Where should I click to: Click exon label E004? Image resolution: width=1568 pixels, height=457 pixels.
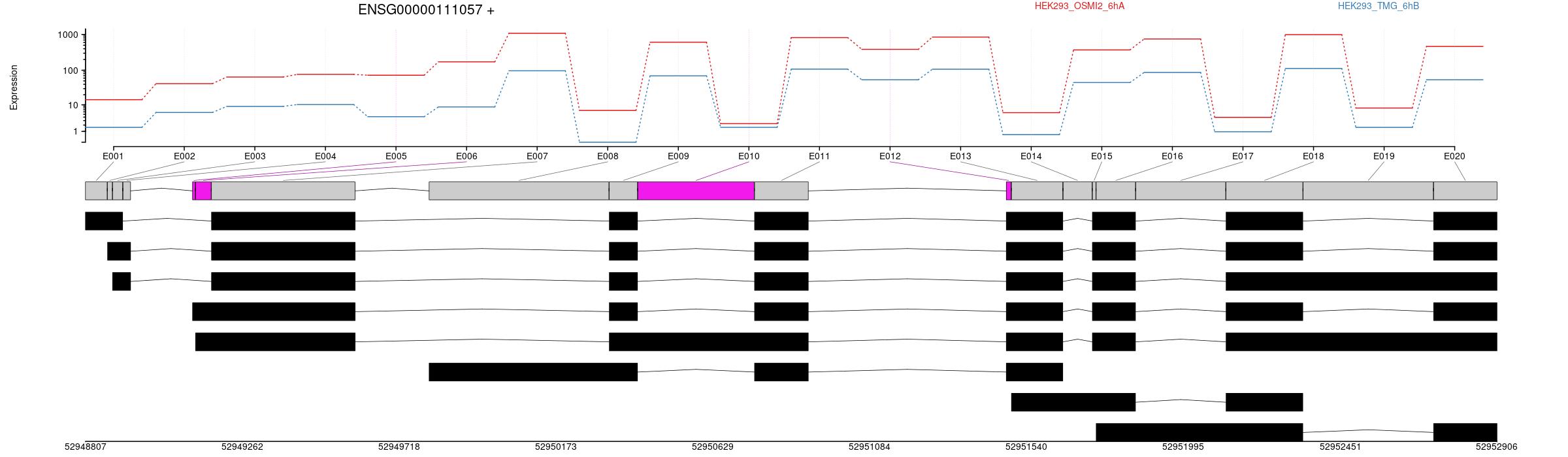point(325,156)
